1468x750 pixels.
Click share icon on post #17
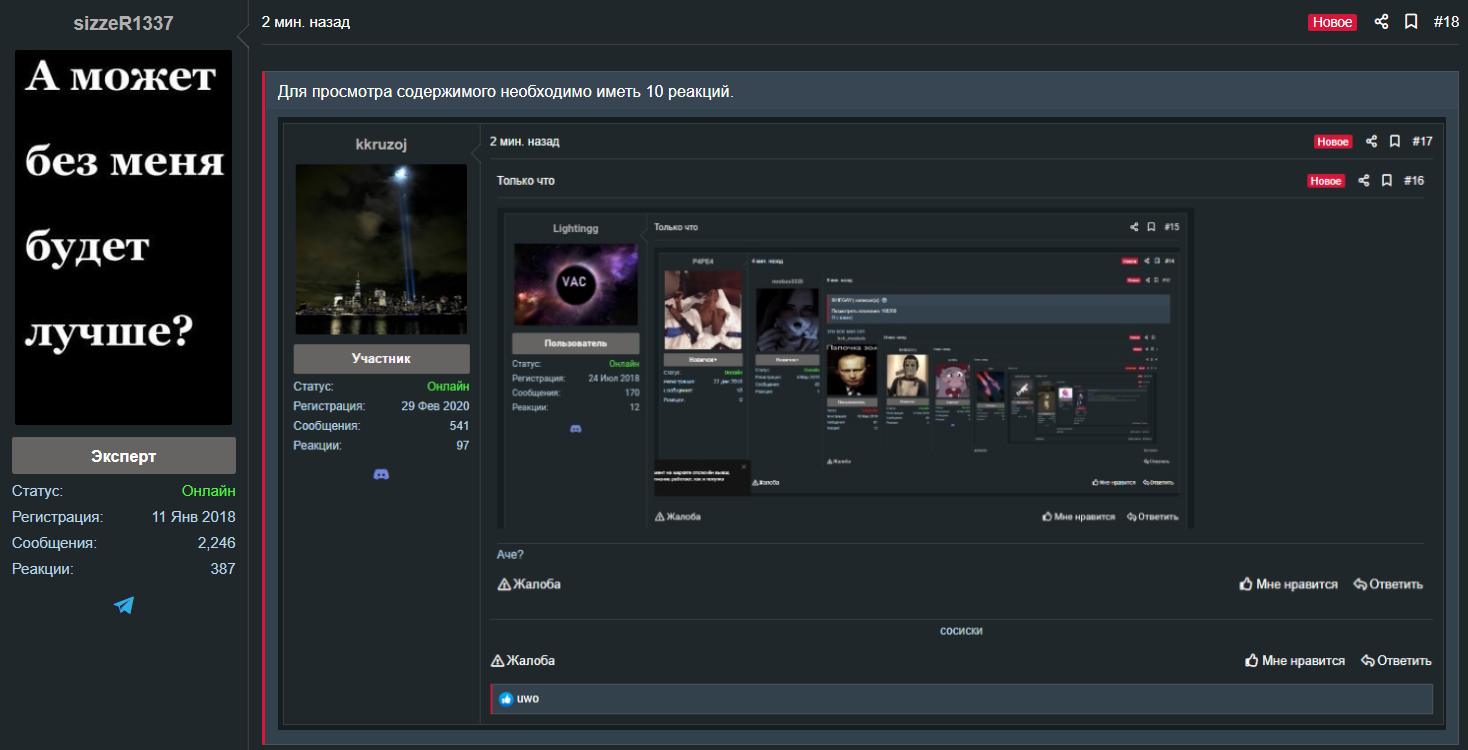coord(1372,142)
